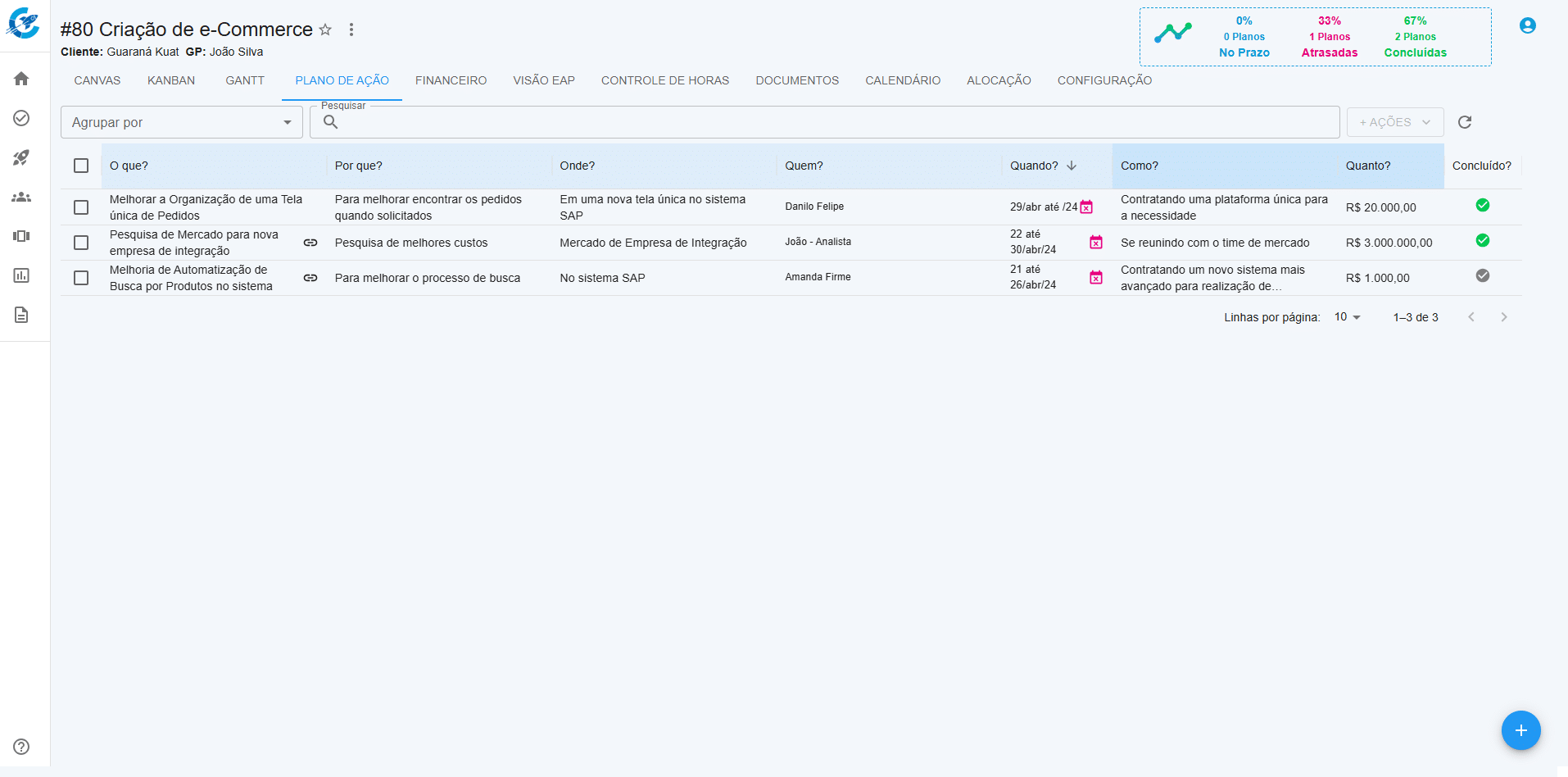Switch to the Gantt tab
Image resolution: width=1568 pixels, height=777 pixels.
(245, 80)
